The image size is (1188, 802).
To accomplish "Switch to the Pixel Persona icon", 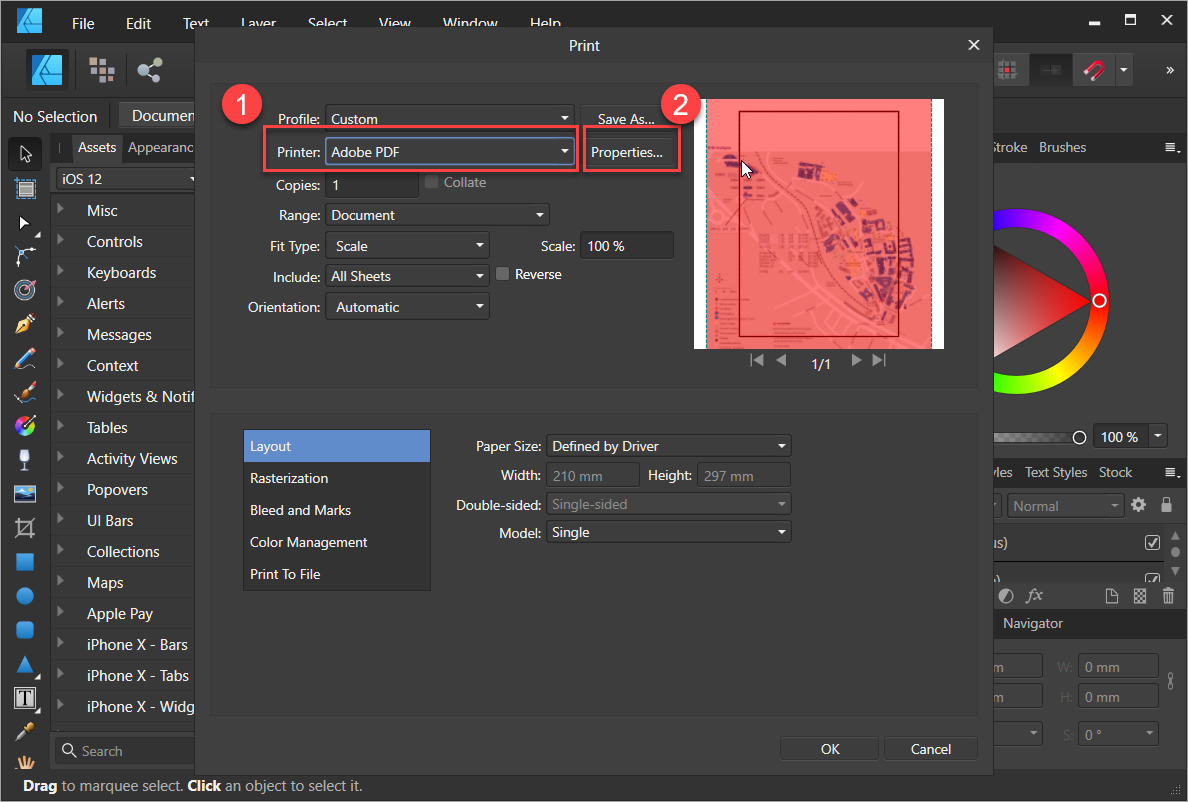I will 101,69.
